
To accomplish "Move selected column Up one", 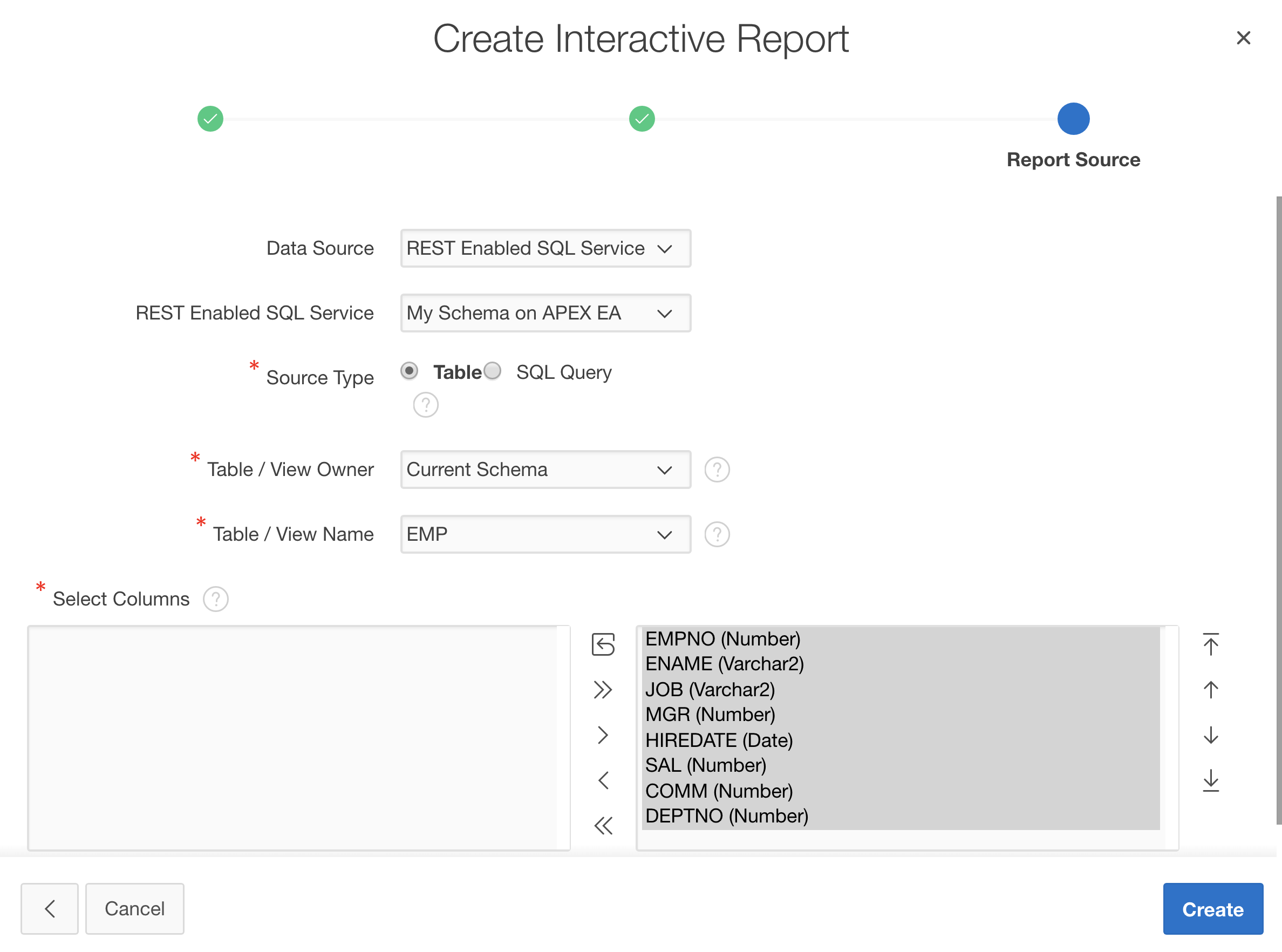I will tap(1211, 690).
